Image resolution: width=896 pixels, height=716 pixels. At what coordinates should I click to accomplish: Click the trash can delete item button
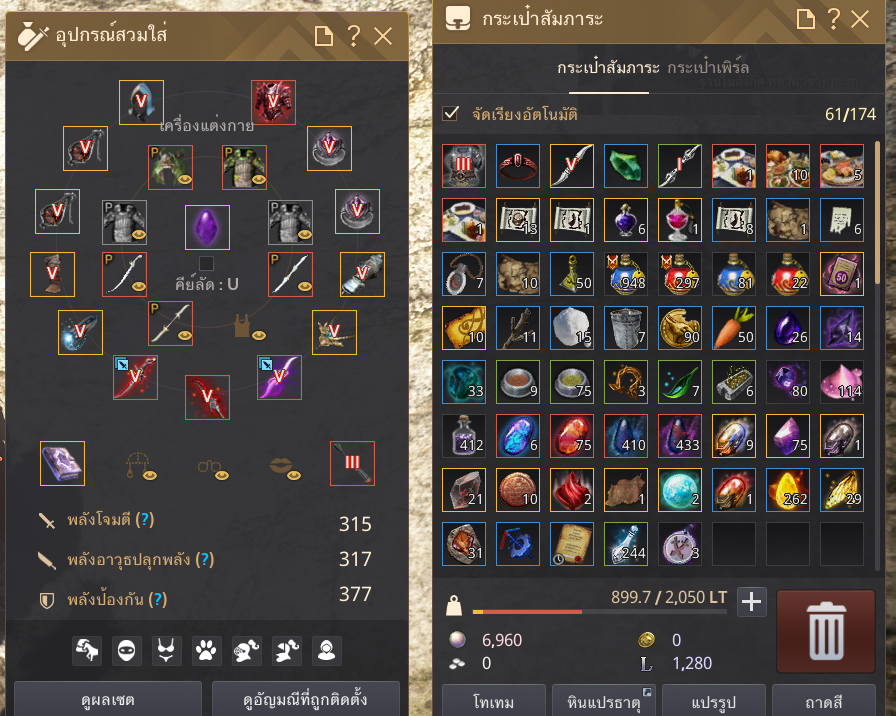(x=826, y=631)
